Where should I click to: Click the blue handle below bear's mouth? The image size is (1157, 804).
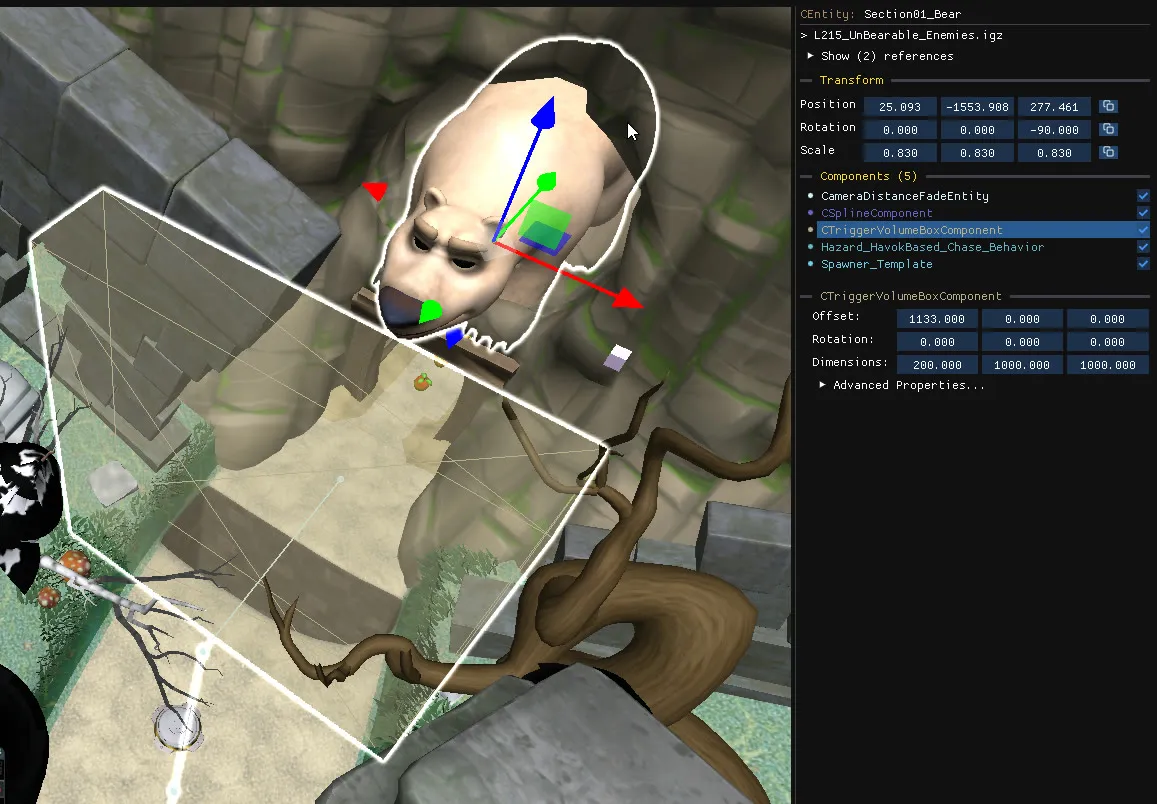click(454, 338)
